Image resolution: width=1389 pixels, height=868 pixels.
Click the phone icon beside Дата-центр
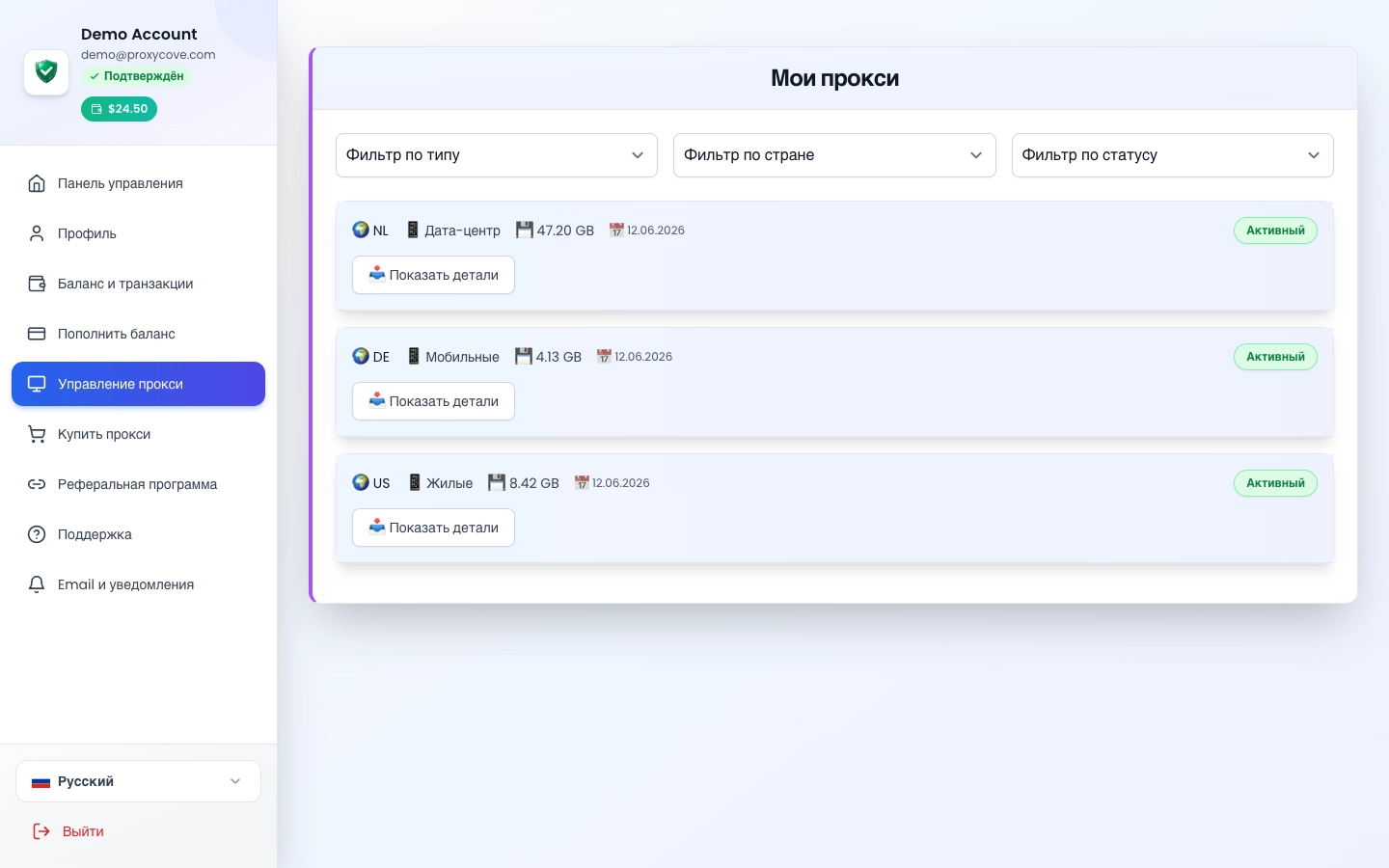click(413, 230)
